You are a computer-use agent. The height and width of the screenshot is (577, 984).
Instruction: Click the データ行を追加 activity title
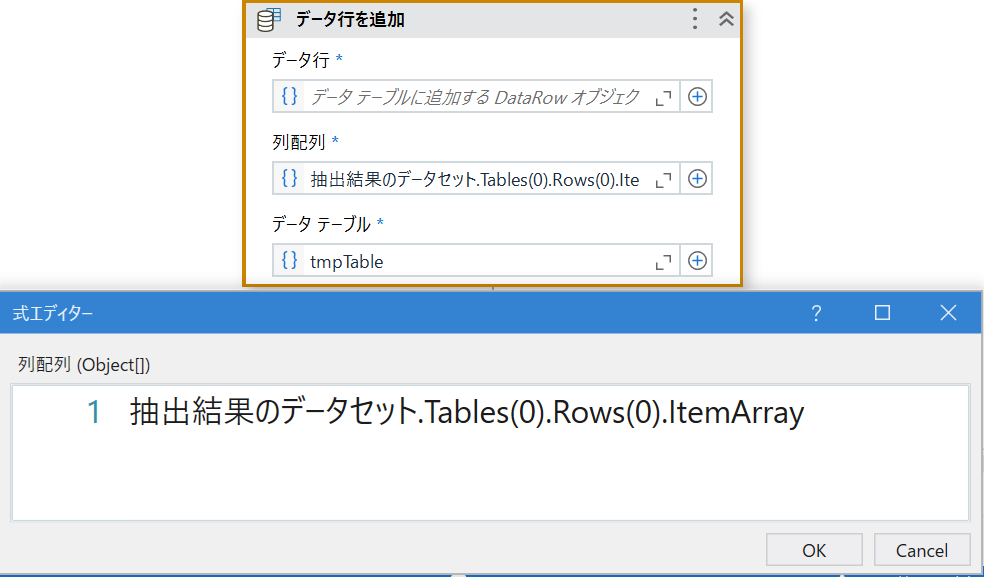[x=350, y=19]
